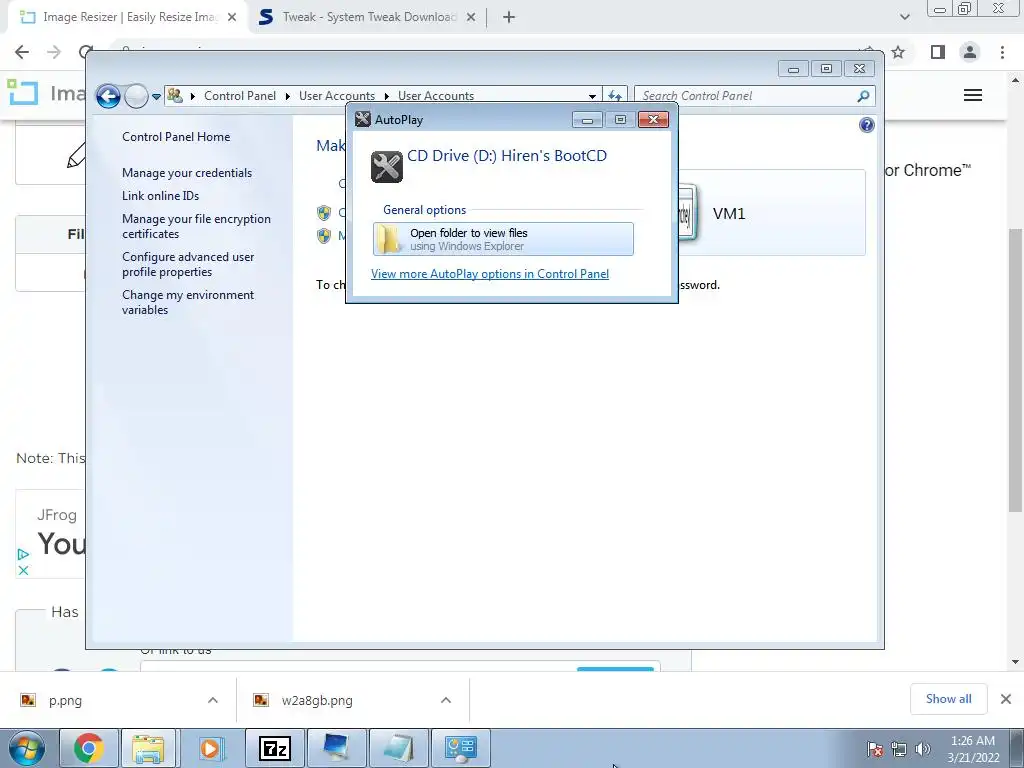1024x768 pixels.
Task: Show all downloads
Action: click(948, 699)
